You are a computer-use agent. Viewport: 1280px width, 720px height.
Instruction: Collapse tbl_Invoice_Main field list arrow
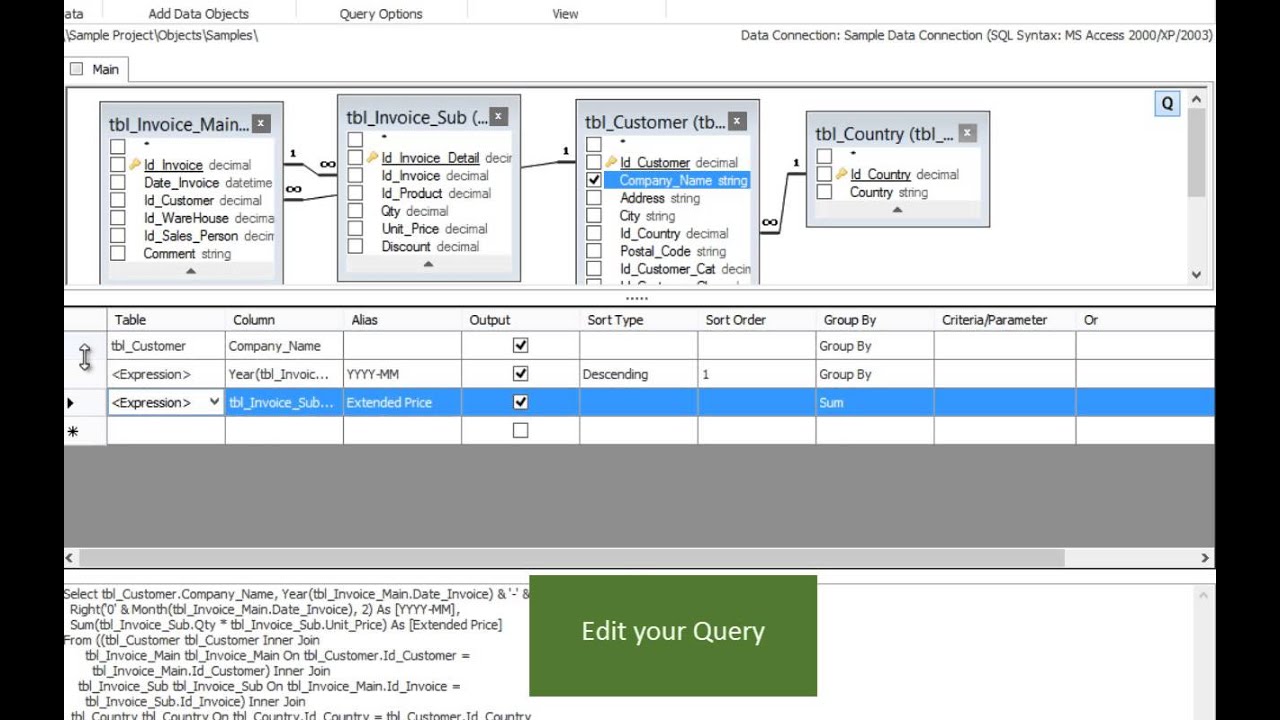191,272
